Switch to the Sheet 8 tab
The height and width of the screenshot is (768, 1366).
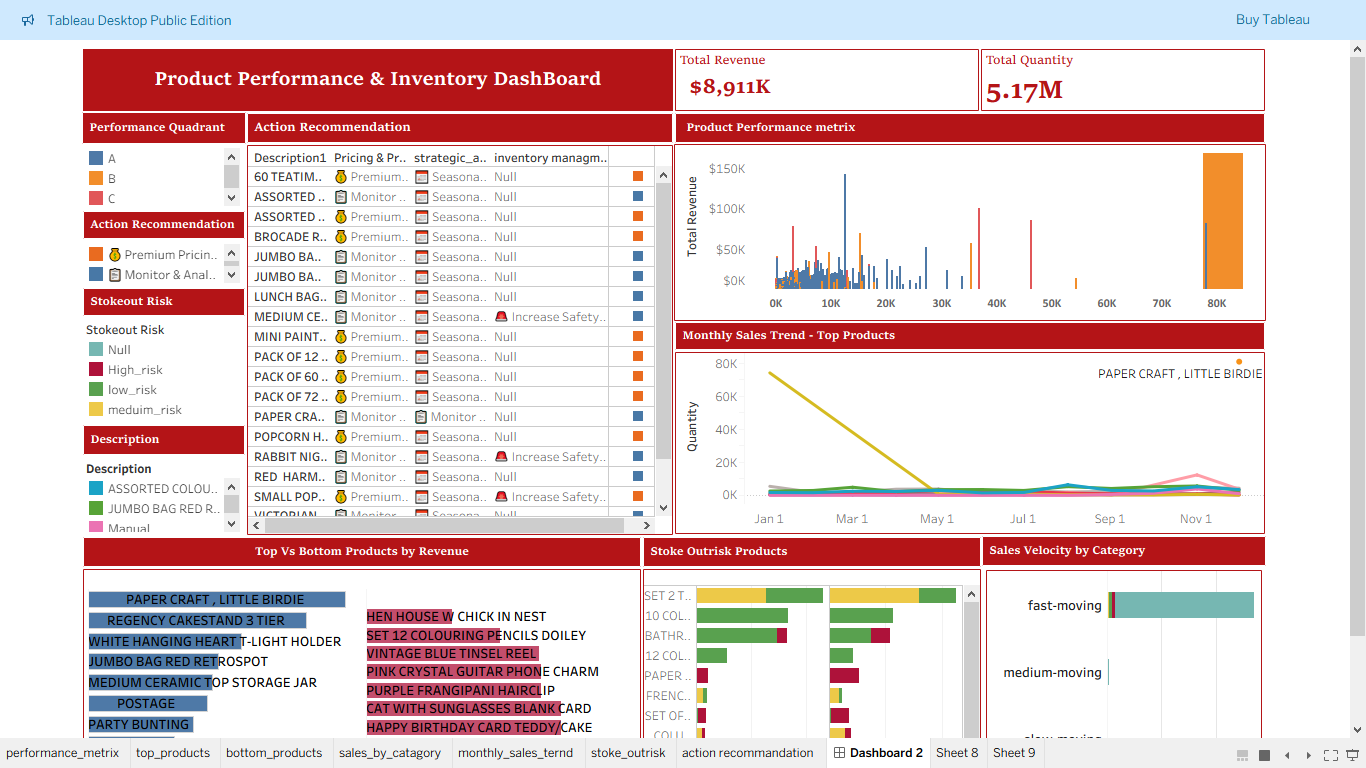pyautogui.click(x=957, y=753)
